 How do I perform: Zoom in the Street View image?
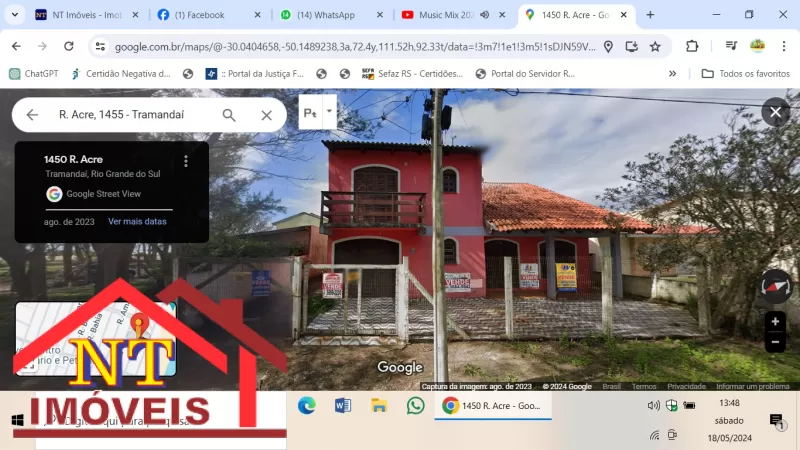tap(775, 321)
